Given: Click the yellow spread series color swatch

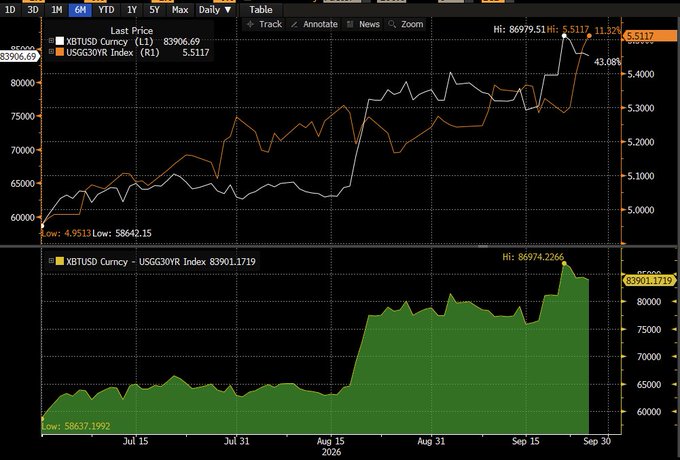Looking at the screenshot, I should pos(59,261).
